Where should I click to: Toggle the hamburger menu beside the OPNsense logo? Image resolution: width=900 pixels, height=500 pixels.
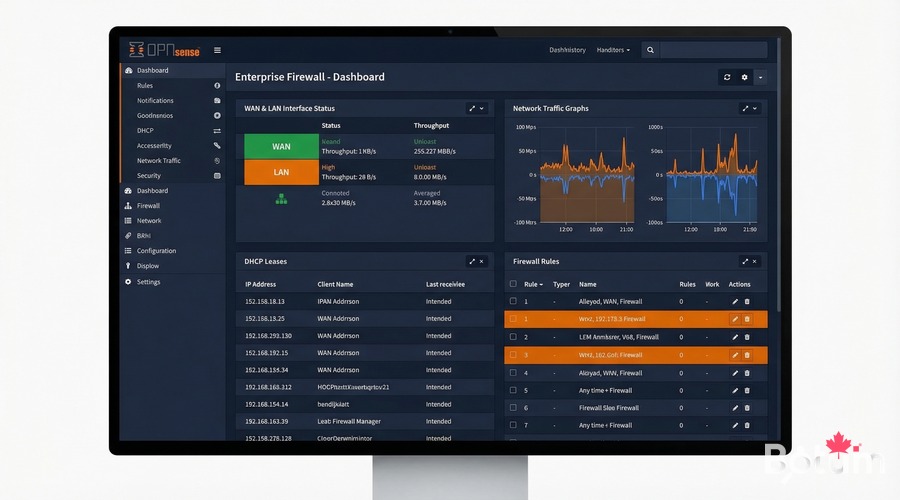click(x=218, y=51)
